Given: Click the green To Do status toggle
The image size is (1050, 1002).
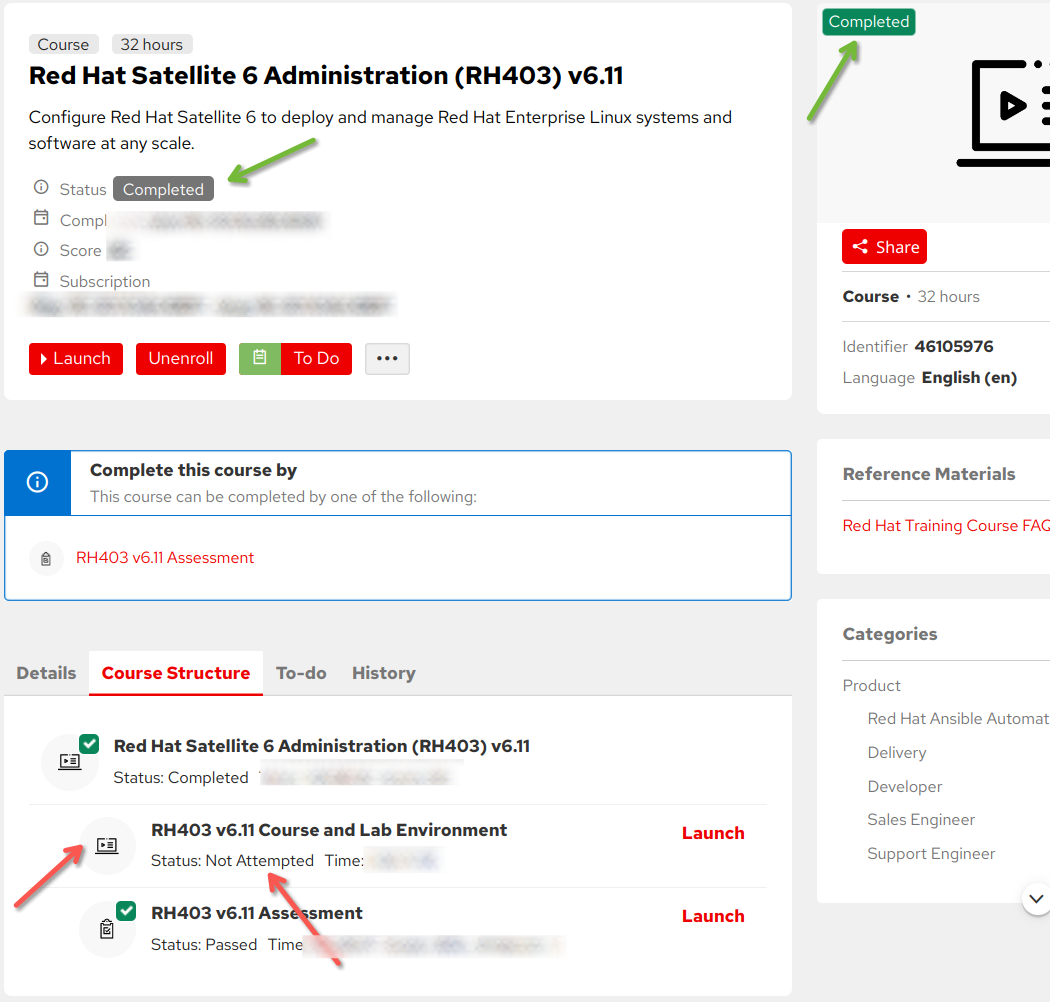Looking at the screenshot, I should [x=261, y=358].
